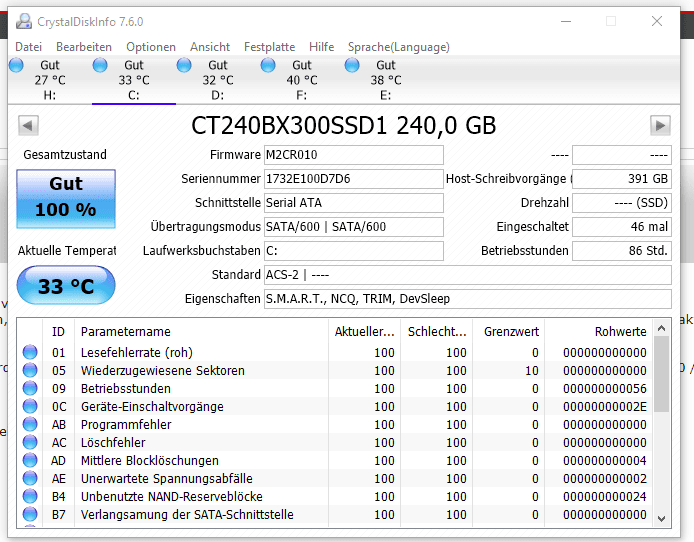
Task: Click Betriebsstunden value 86 Std.
Action: [622, 251]
